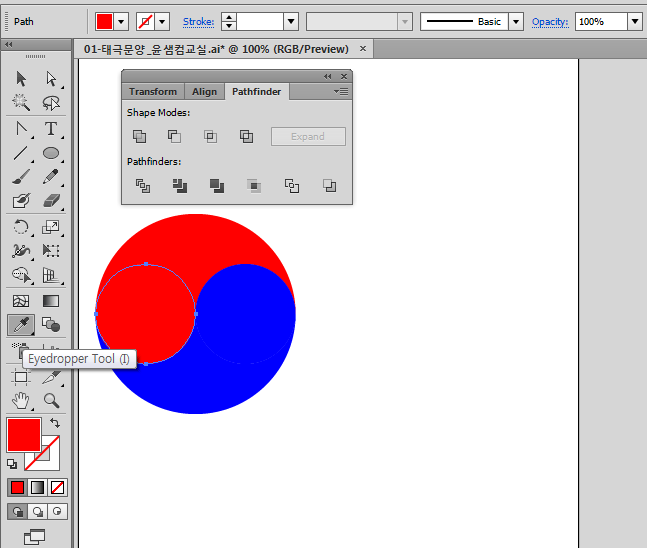This screenshot has width=647, height=548.
Task: Select the Selection tool black arrow
Action: click(21, 78)
